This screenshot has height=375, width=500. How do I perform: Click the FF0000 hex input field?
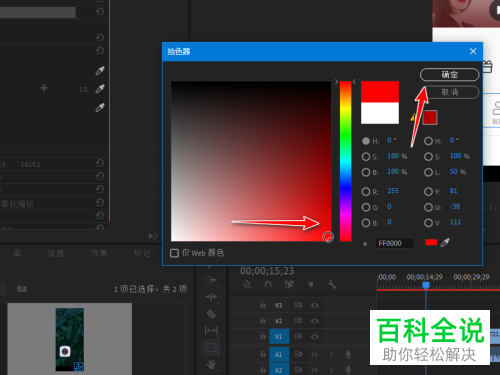[x=395, y=243]
